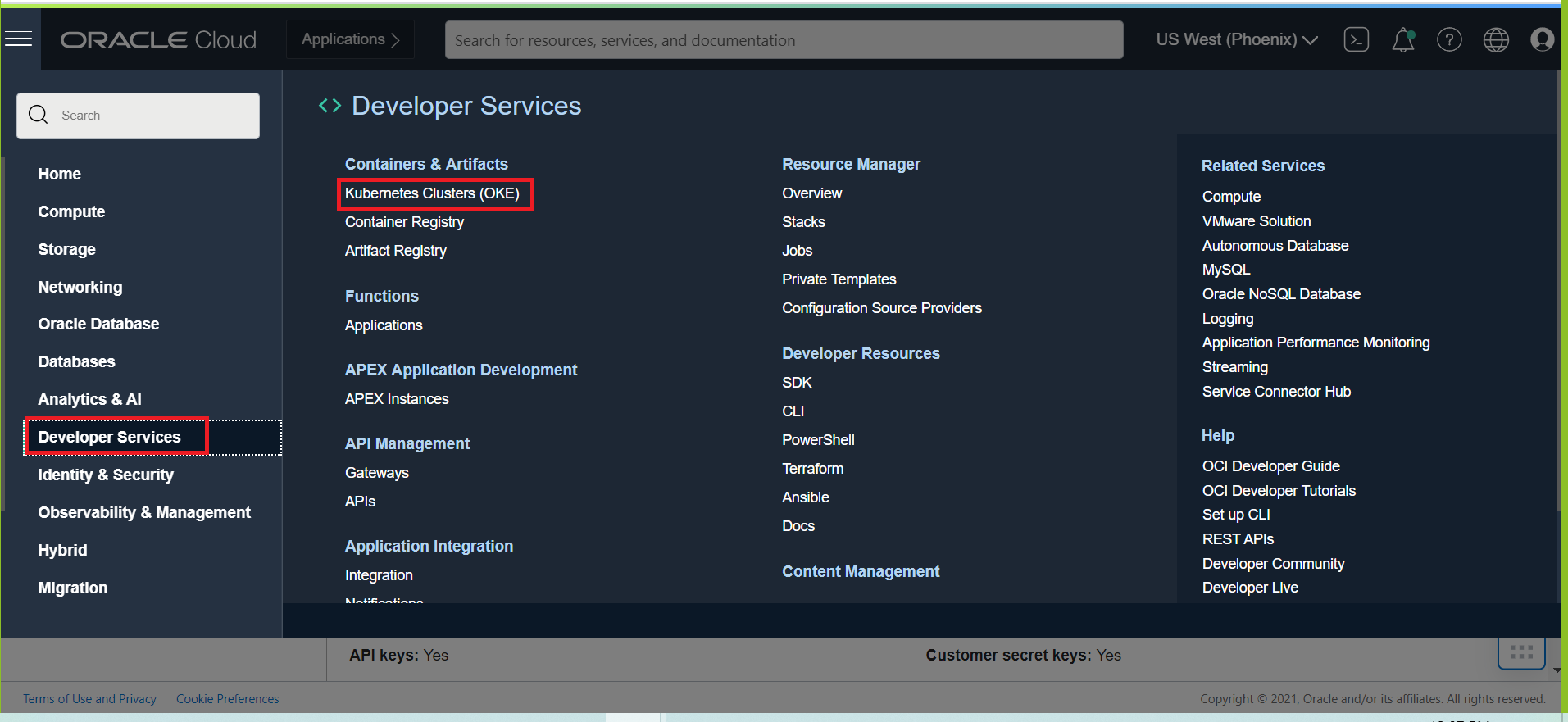Open Kubernetes Clusters (OKE)
The image size is (1568, 722).
pos(432,193)
